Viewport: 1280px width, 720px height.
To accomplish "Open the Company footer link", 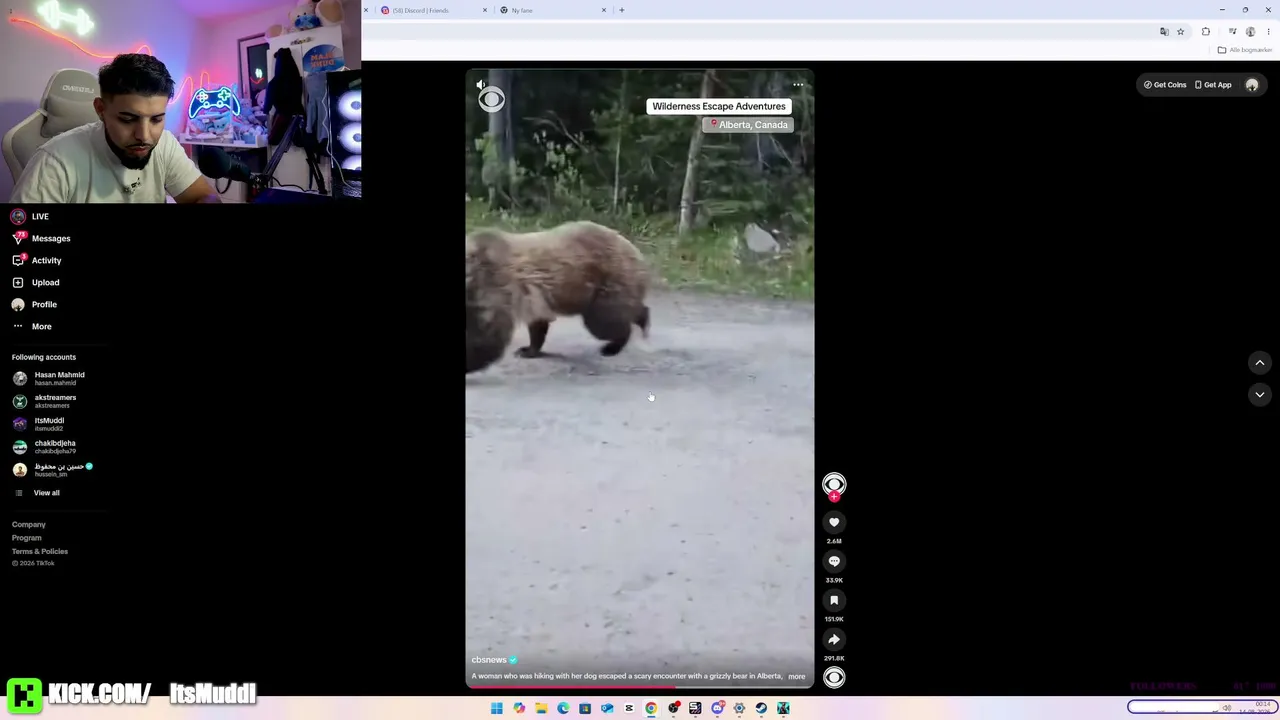I will [29, 524].
